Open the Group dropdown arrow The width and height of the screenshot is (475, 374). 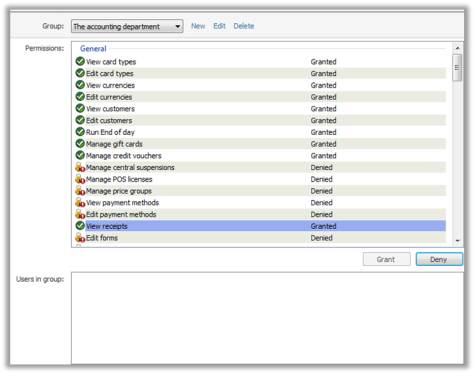178,26
